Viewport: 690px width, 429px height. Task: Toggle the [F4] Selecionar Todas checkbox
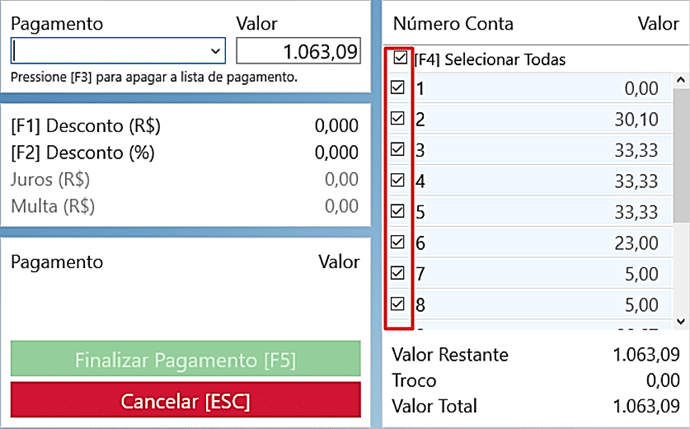[x=401, y=59]
